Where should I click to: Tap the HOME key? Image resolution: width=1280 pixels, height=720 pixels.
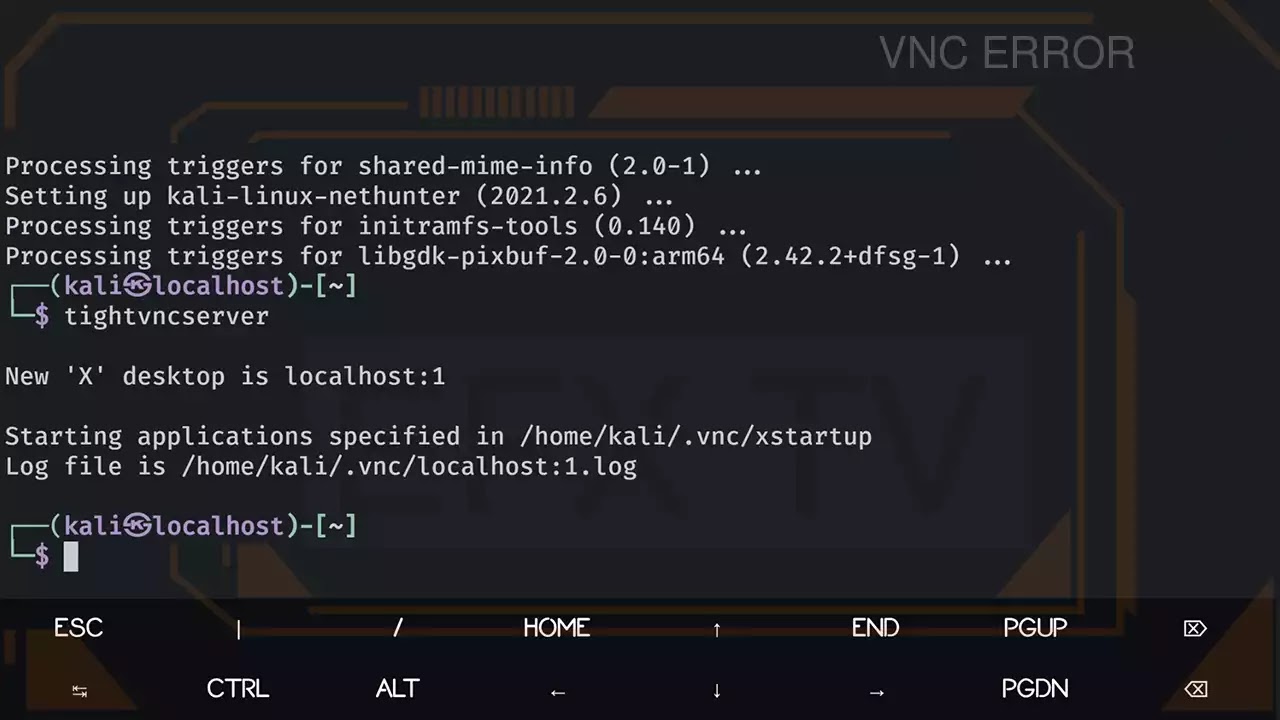pyautogui.click(x=557, y=628)
